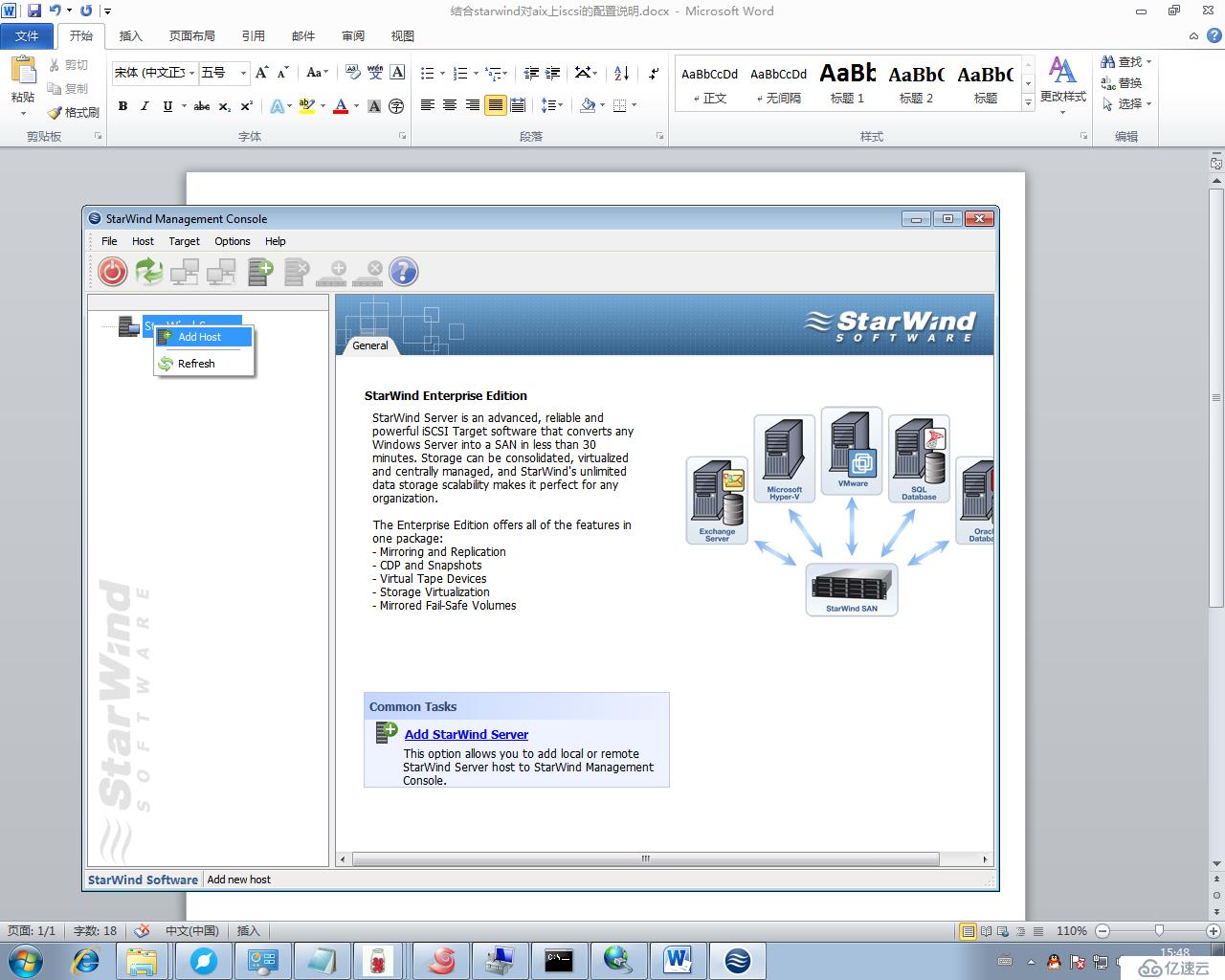The width and height of the screenshot is (1225, 980).
Task: Apply Distributed alignment icon
Action: [x=518, y=105]
